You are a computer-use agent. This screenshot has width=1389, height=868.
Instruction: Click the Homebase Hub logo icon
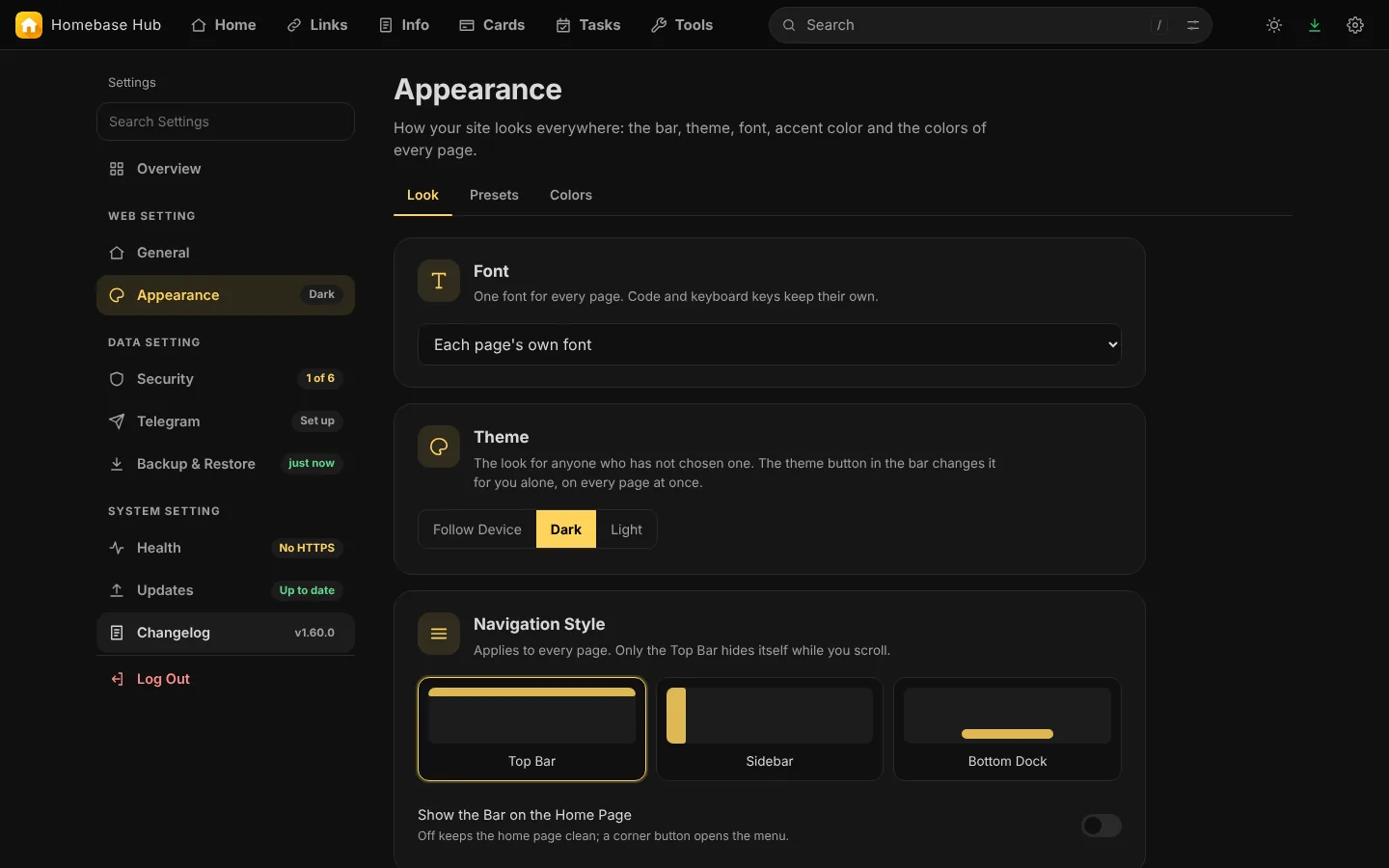[29, 25]
